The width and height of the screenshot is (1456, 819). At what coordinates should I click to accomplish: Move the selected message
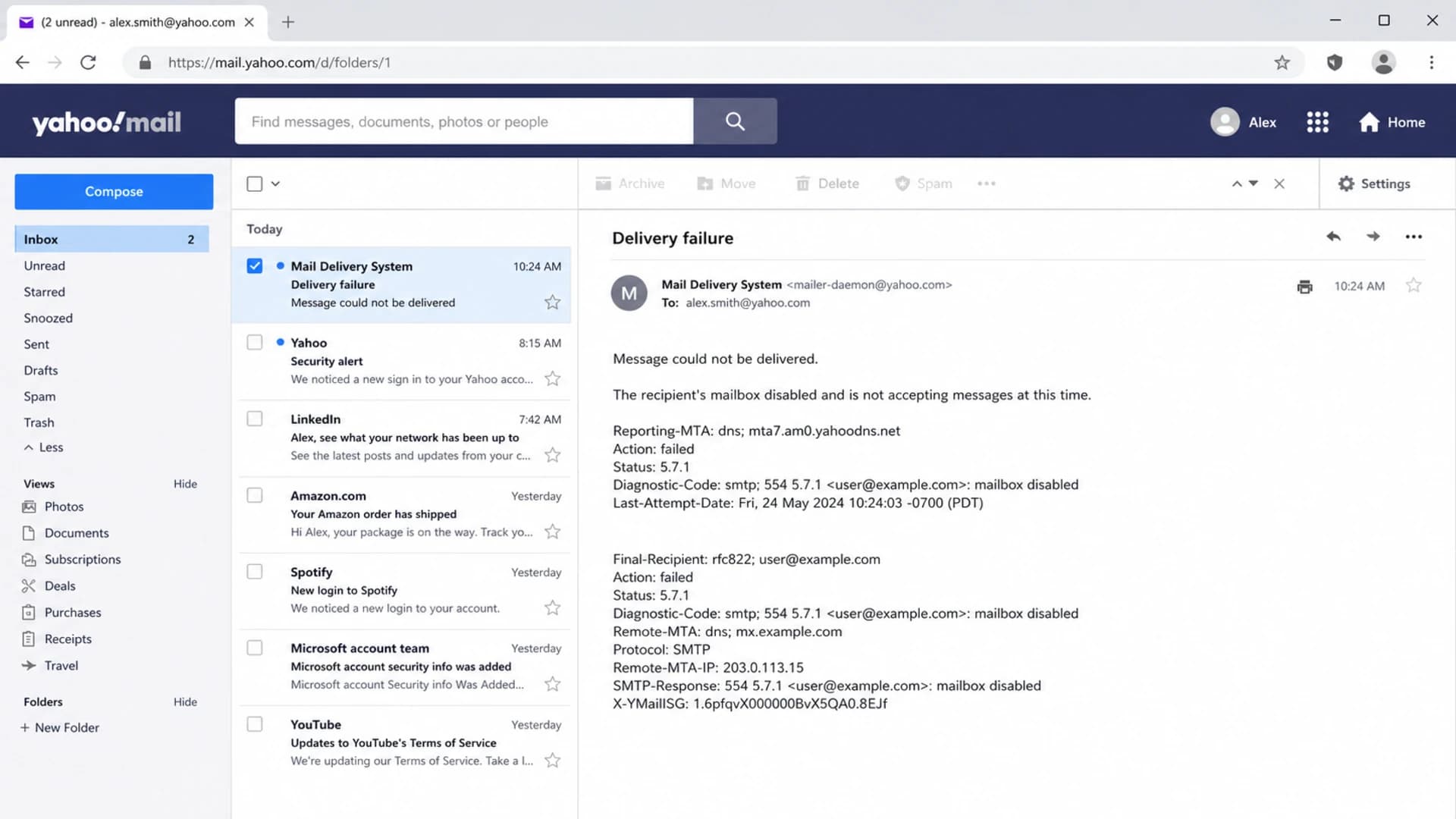click(726, 184)
